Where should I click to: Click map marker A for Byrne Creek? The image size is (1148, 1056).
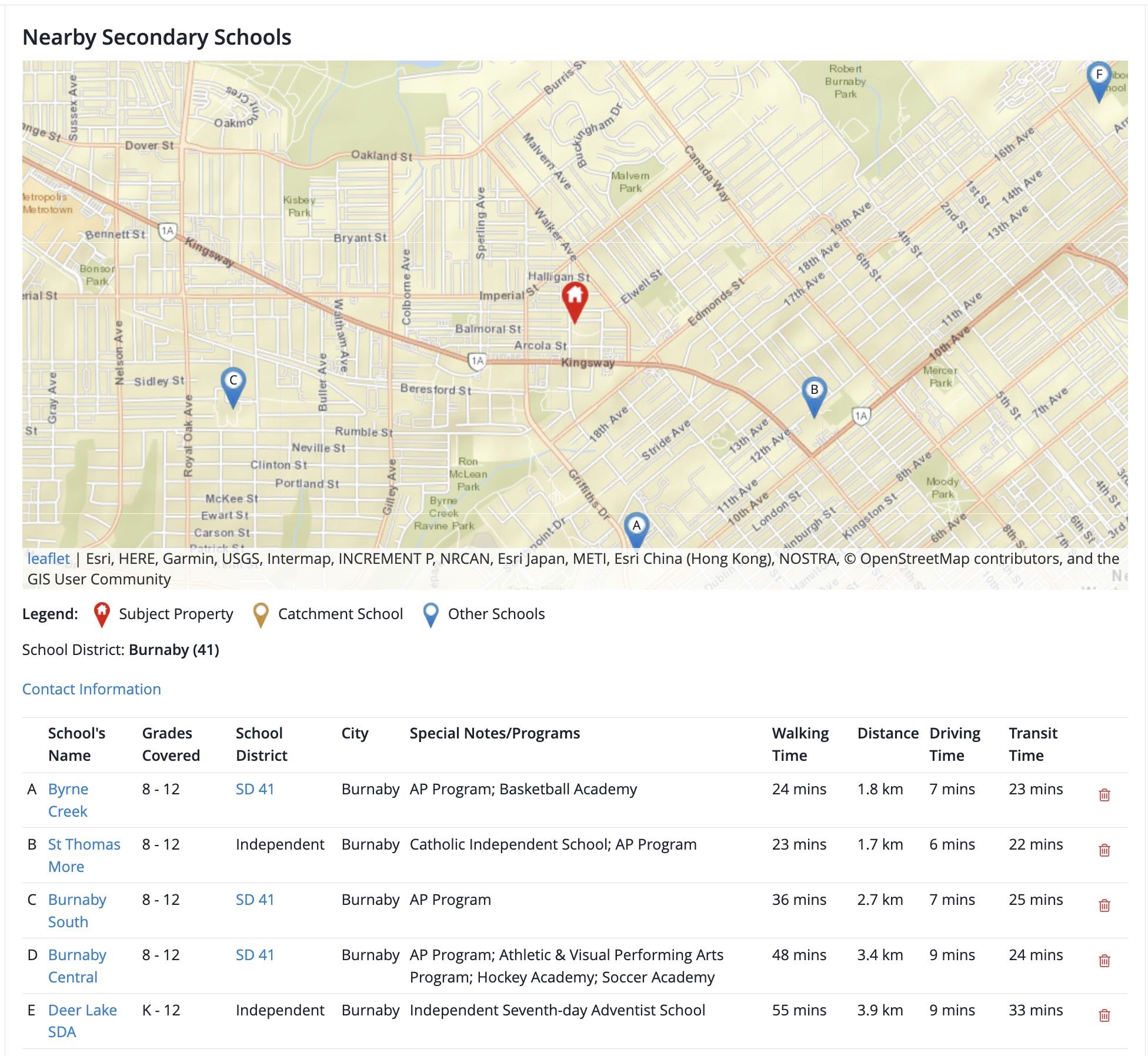[636, 529]
